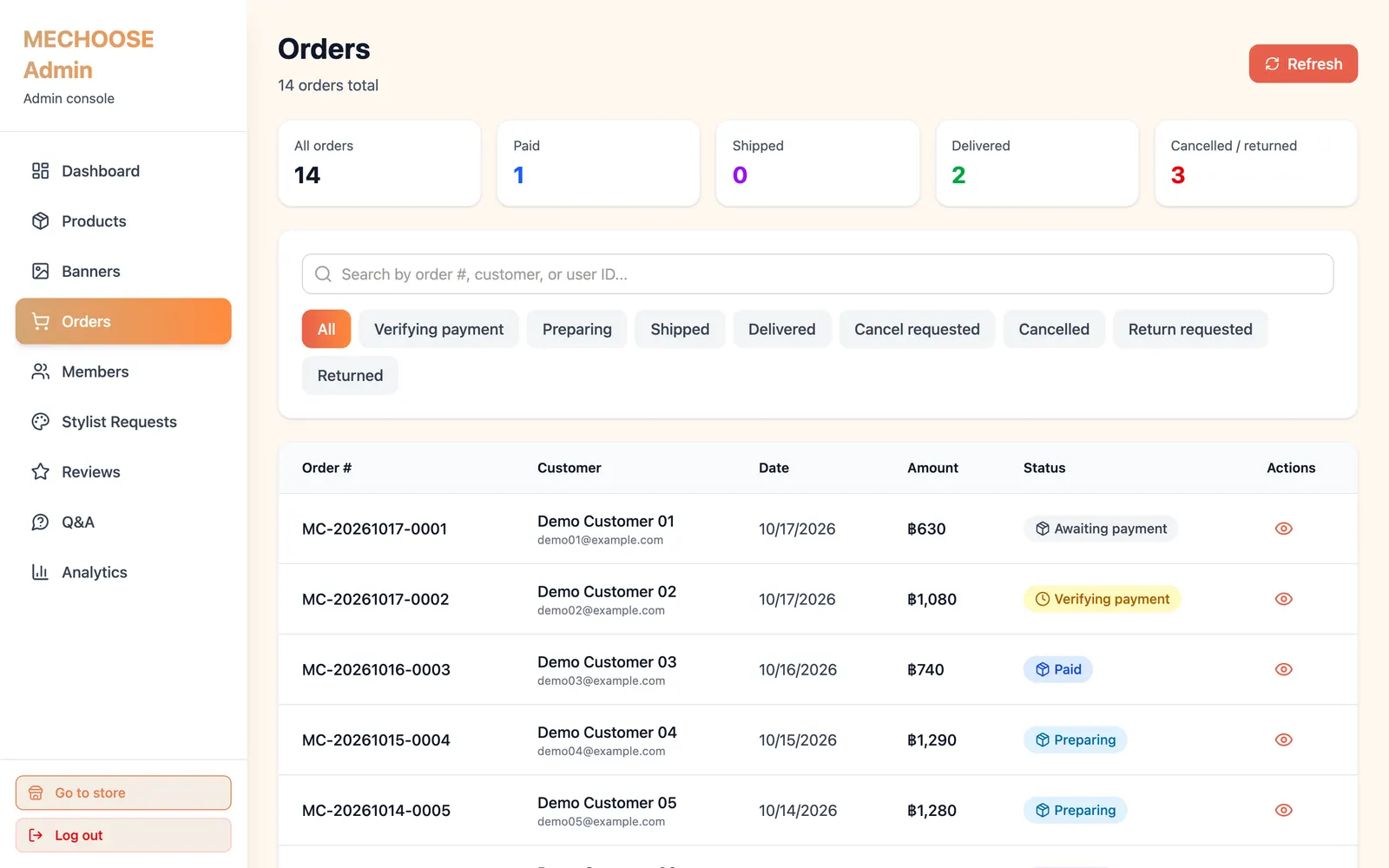The height and width of the screenshot is (868, 1389).
Task: Click the Cancelled / returned summary card
Action: (x=1256, y=163)
